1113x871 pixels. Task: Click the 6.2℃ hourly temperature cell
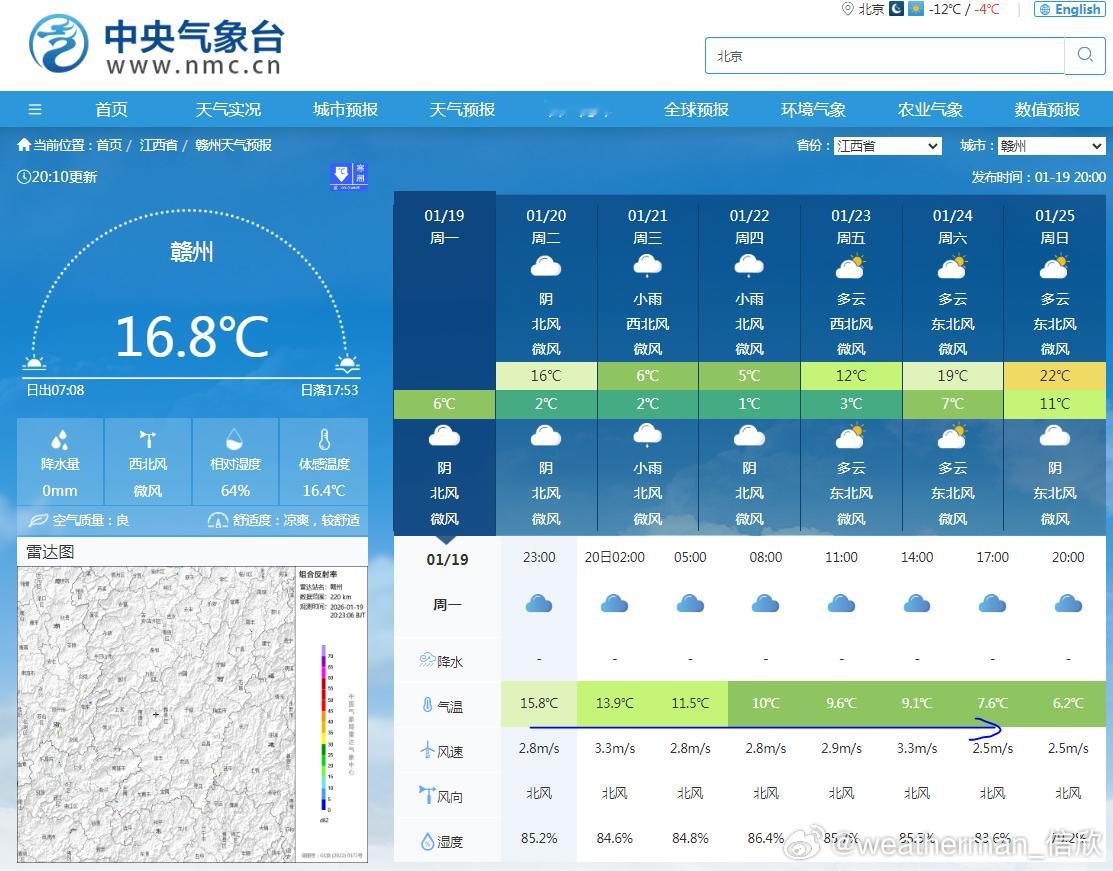point(1068,703)
